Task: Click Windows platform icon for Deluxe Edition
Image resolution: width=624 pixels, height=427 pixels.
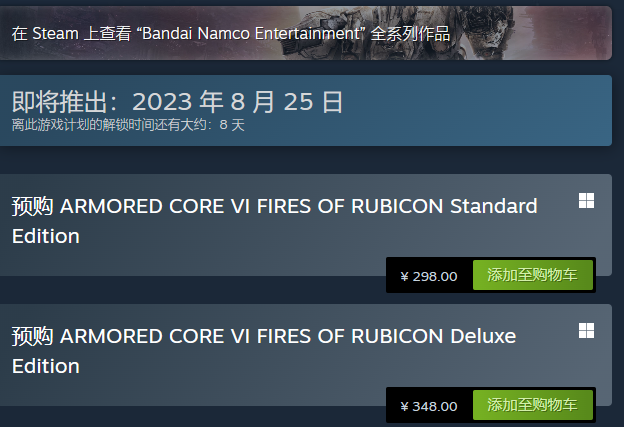Action: 586,331
